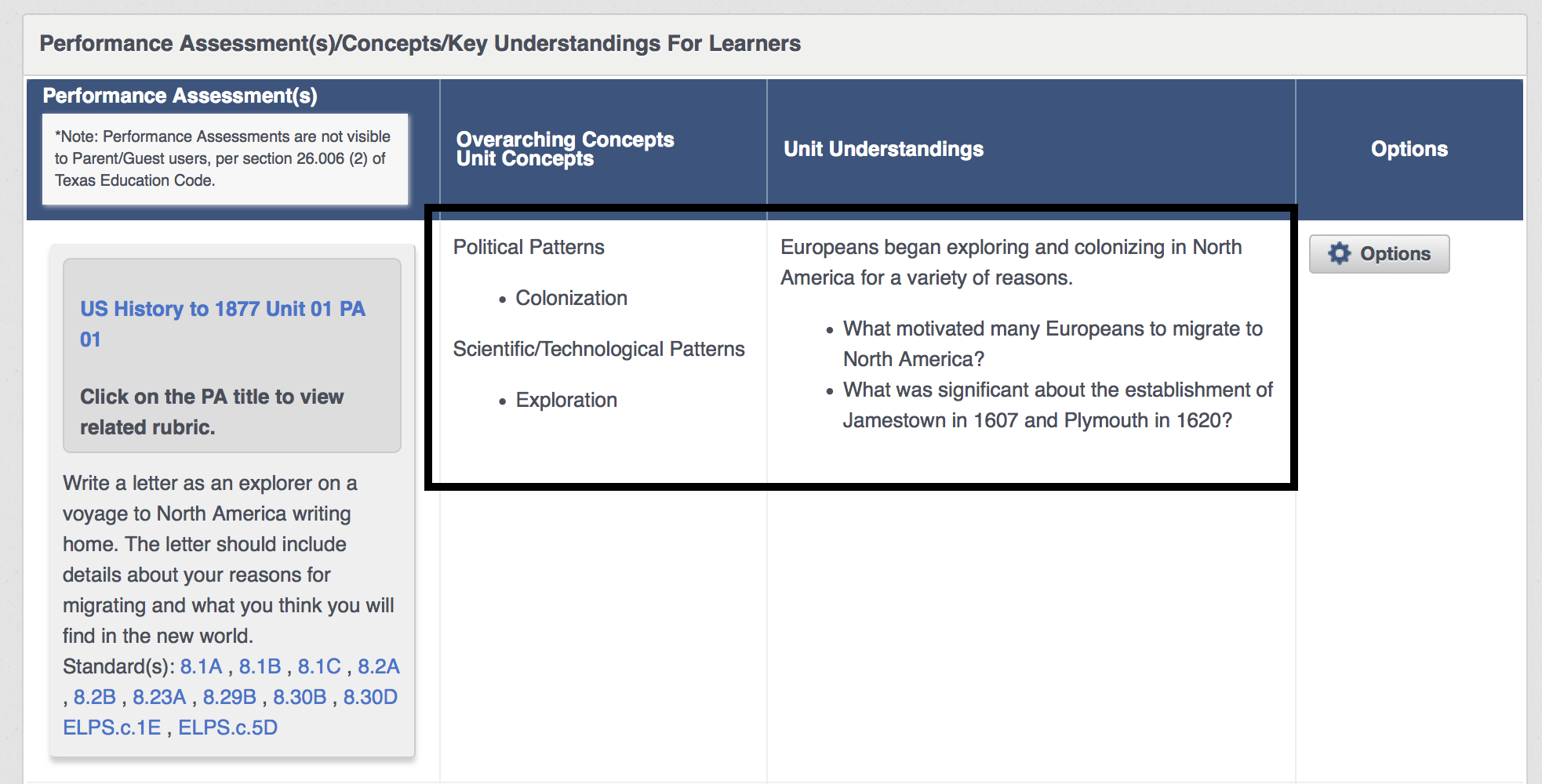This screenshot has height=784, width=1542.
Task: Select the Exploration unit concept
Action: 566,400
